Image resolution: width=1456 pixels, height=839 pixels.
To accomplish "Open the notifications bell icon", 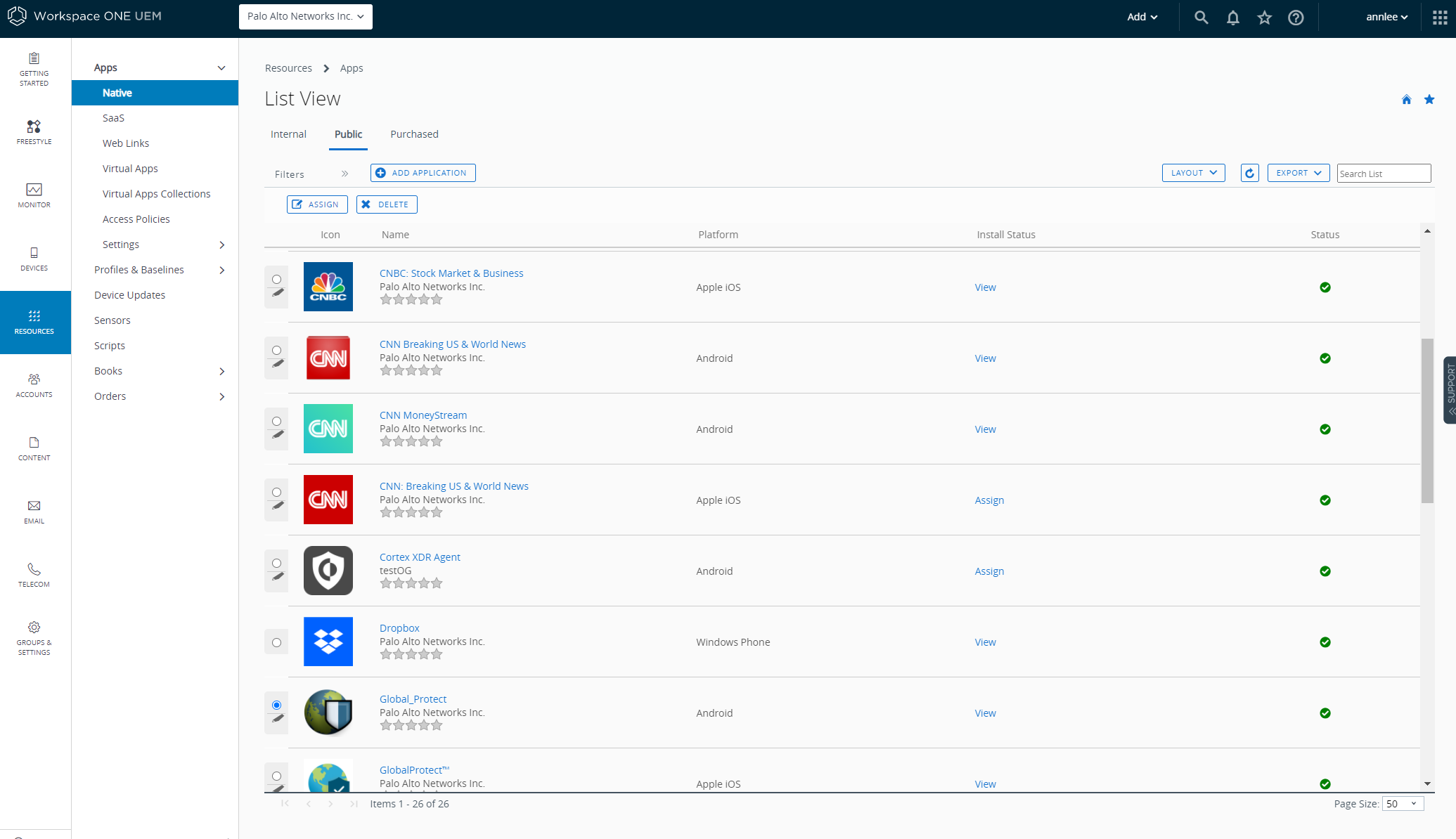I will coord(1232,18).
